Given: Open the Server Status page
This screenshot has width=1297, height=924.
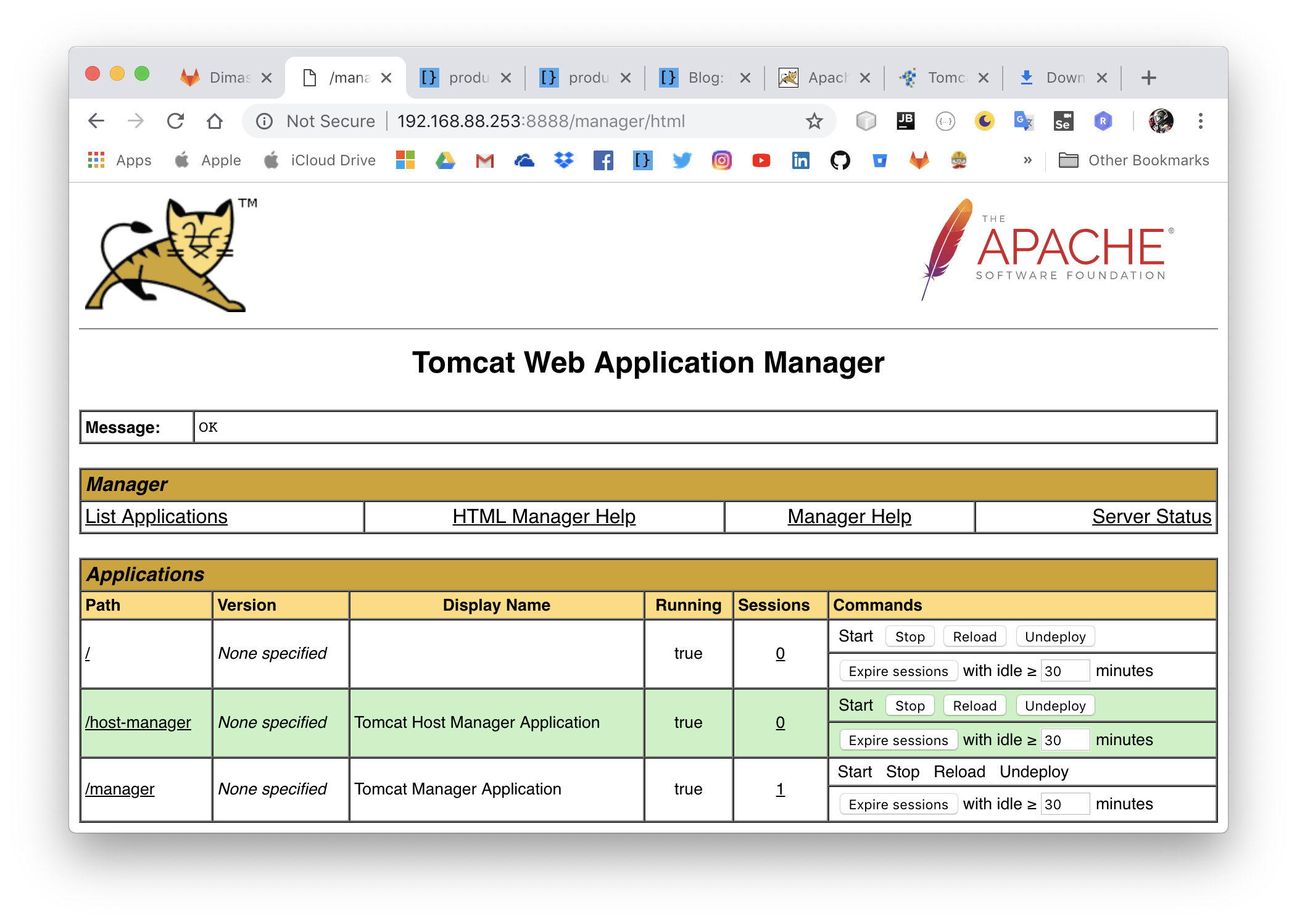Looking at the screenshot, I should coord(1152,517).
